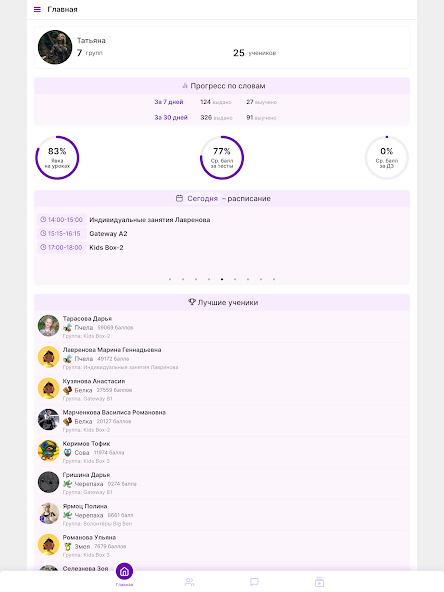The height and width of the screenshot is (592, 444).
Task: Open Татьяна's profile photo
Action: tap(55, 47)
